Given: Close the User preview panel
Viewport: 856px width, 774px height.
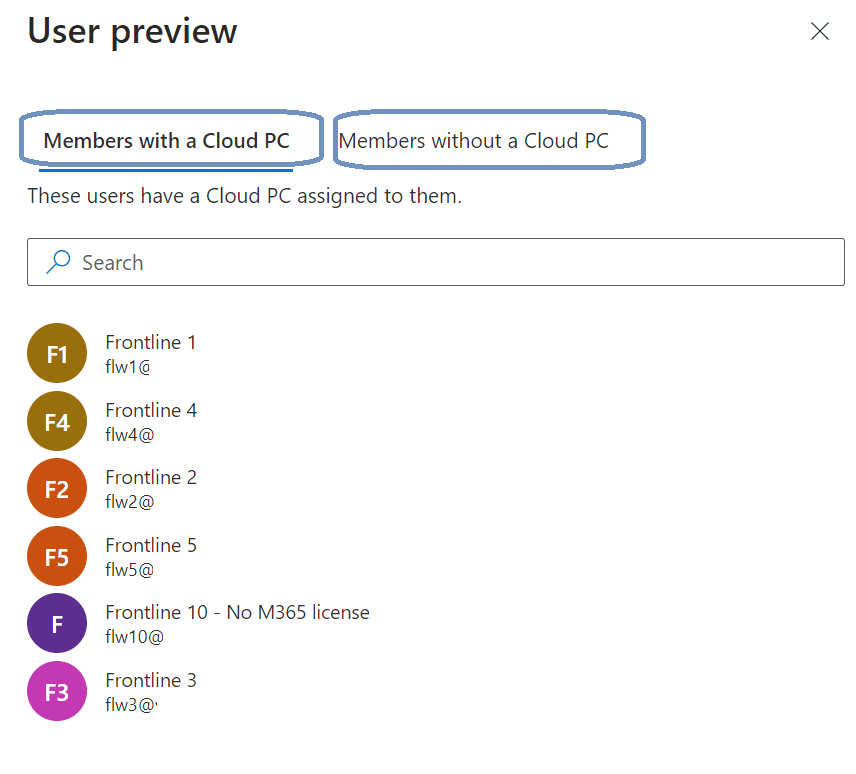Looking at the screenshot, I should tap(820, 31).
